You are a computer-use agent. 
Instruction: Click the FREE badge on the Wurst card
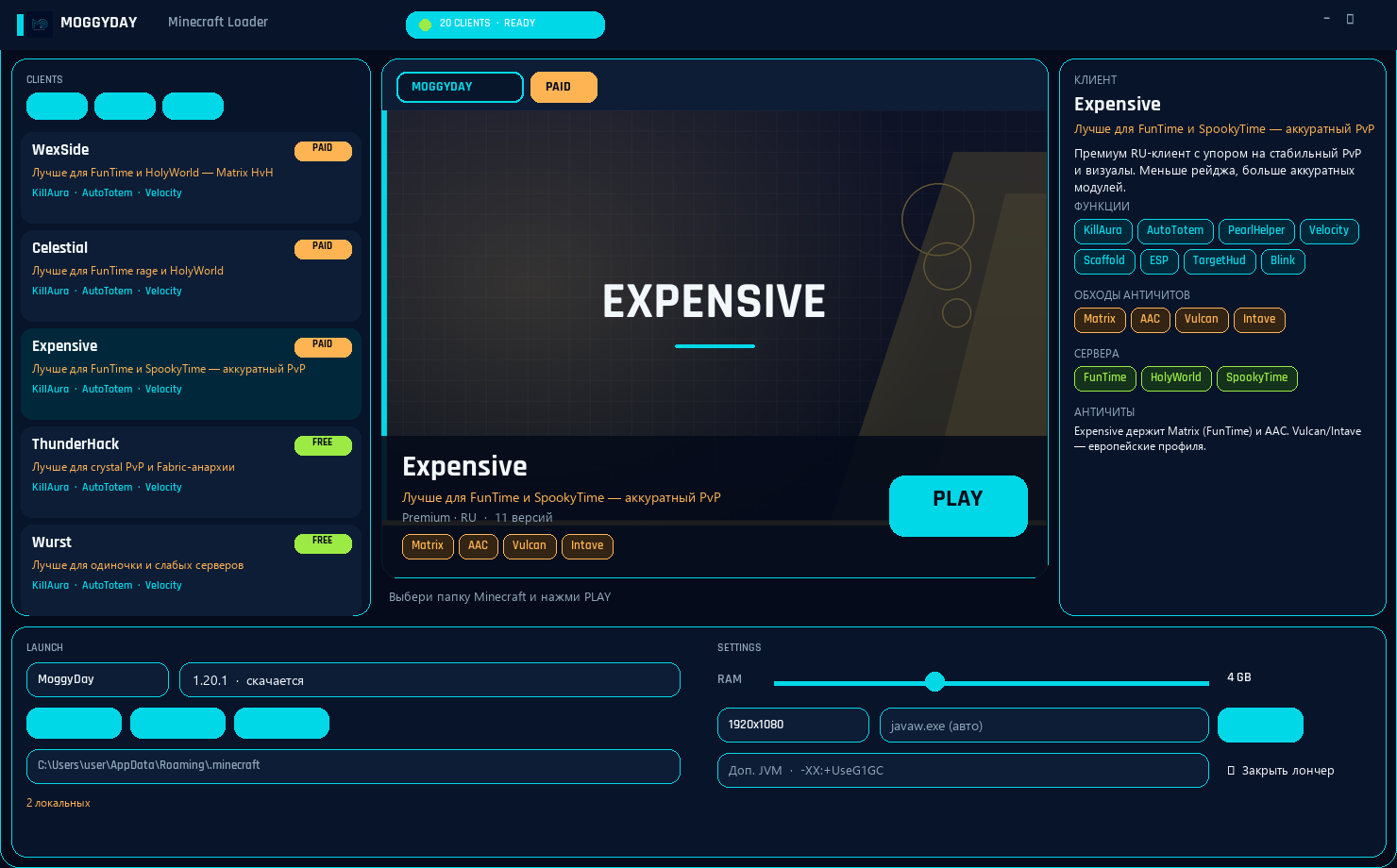coord(323,543)
